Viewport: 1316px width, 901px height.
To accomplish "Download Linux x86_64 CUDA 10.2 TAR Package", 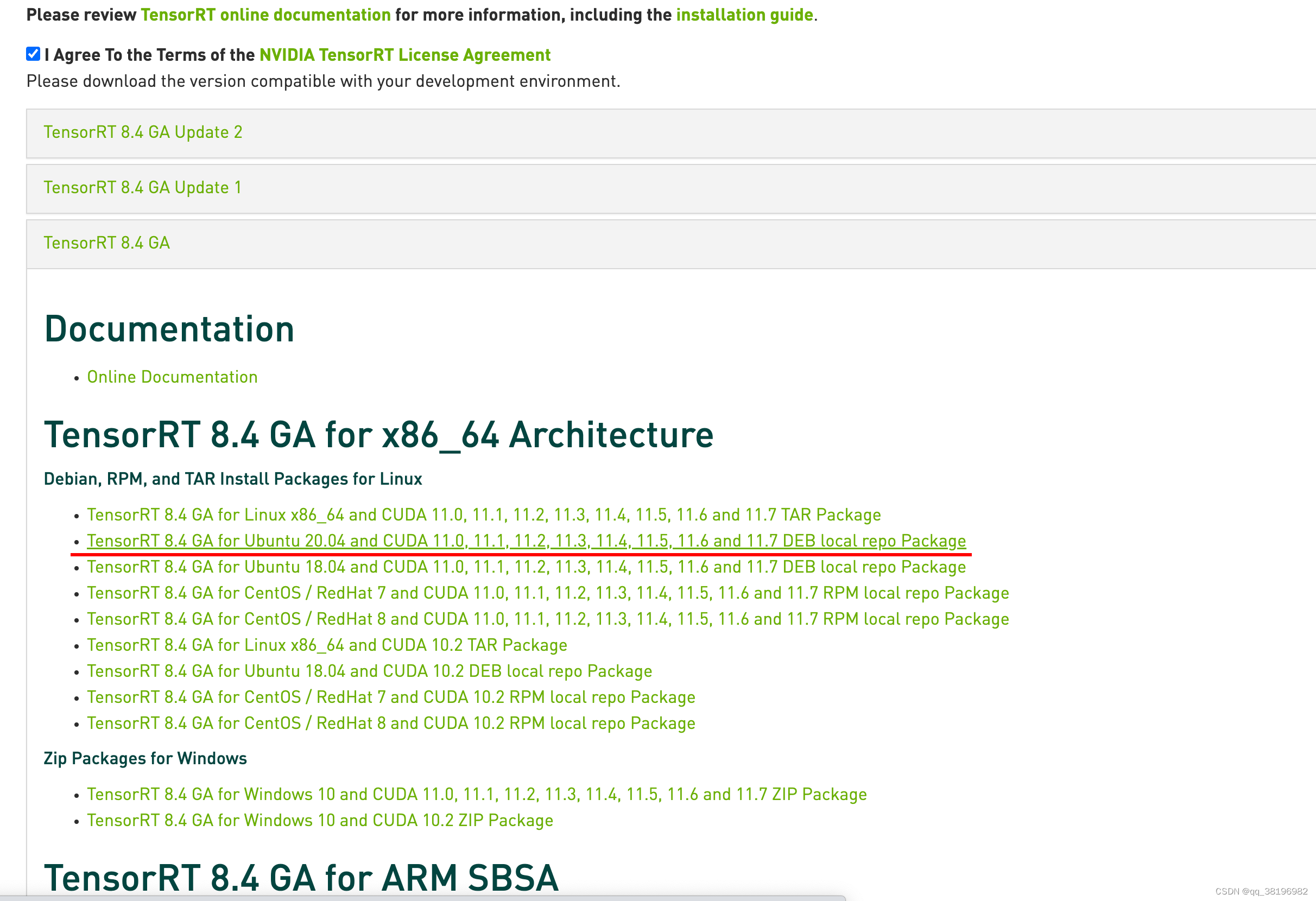I will (327, 645).
